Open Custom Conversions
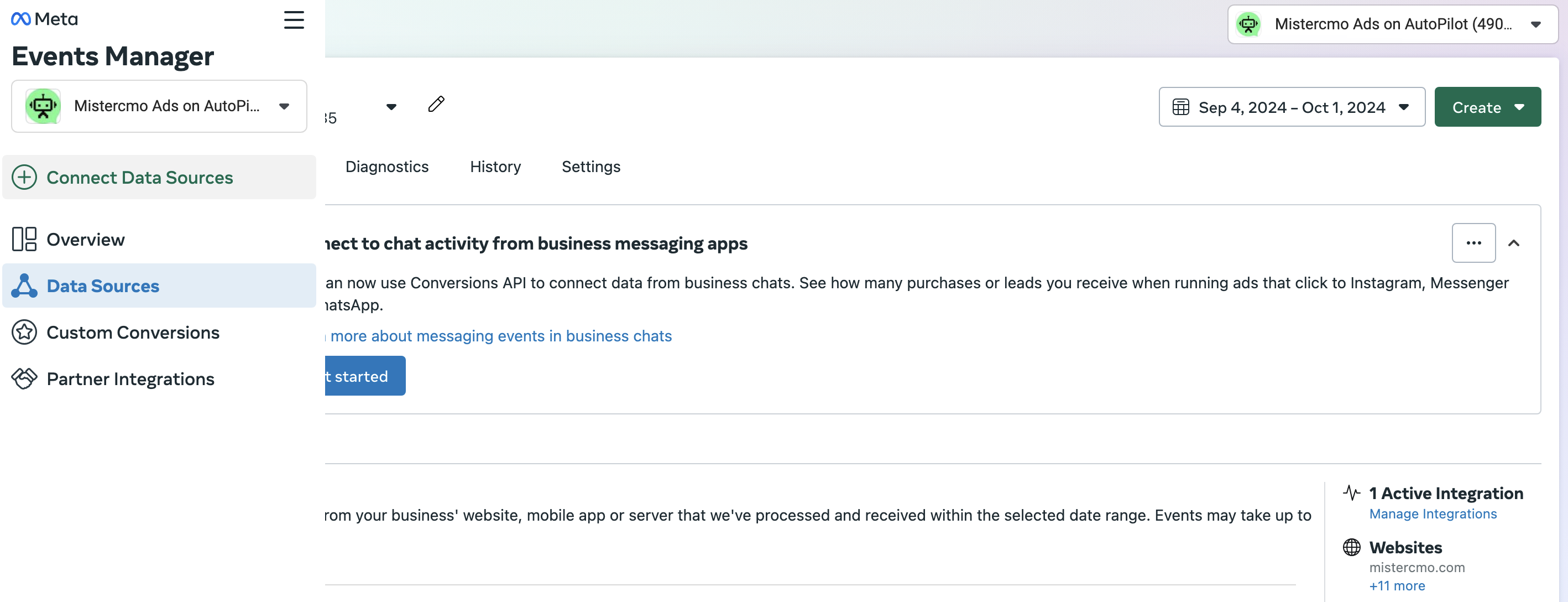1568x602 pixels. (159, 333)
